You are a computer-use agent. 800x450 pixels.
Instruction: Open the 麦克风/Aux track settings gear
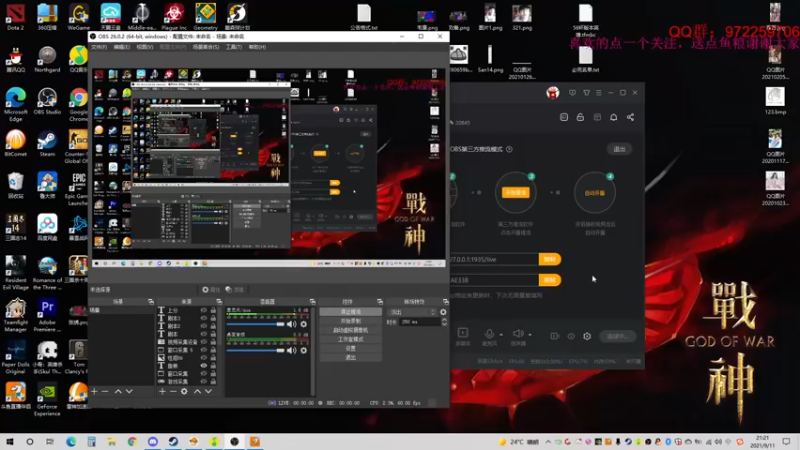pyautogui.click(x=304, y=324)
